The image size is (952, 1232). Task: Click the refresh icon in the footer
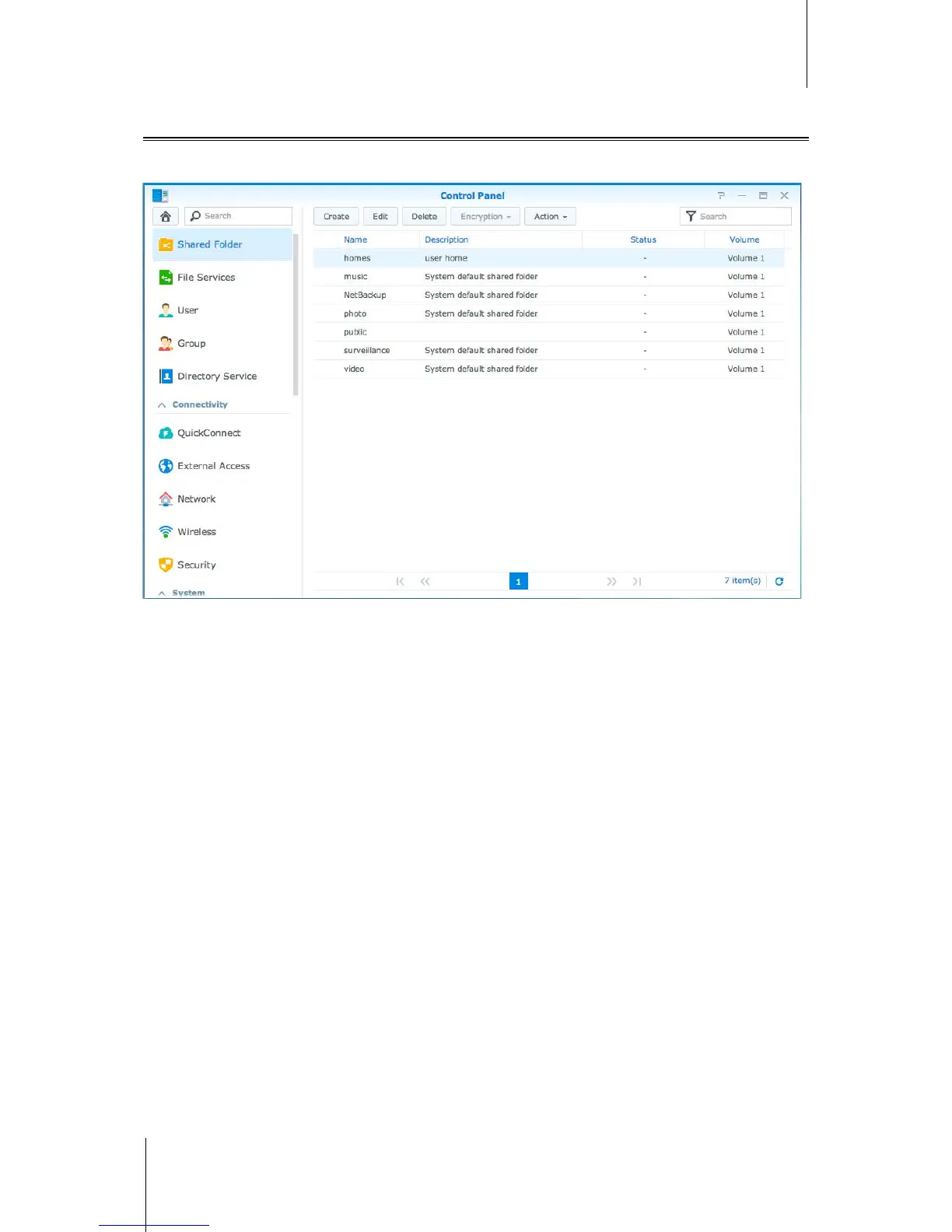click(x=779, y=581)
